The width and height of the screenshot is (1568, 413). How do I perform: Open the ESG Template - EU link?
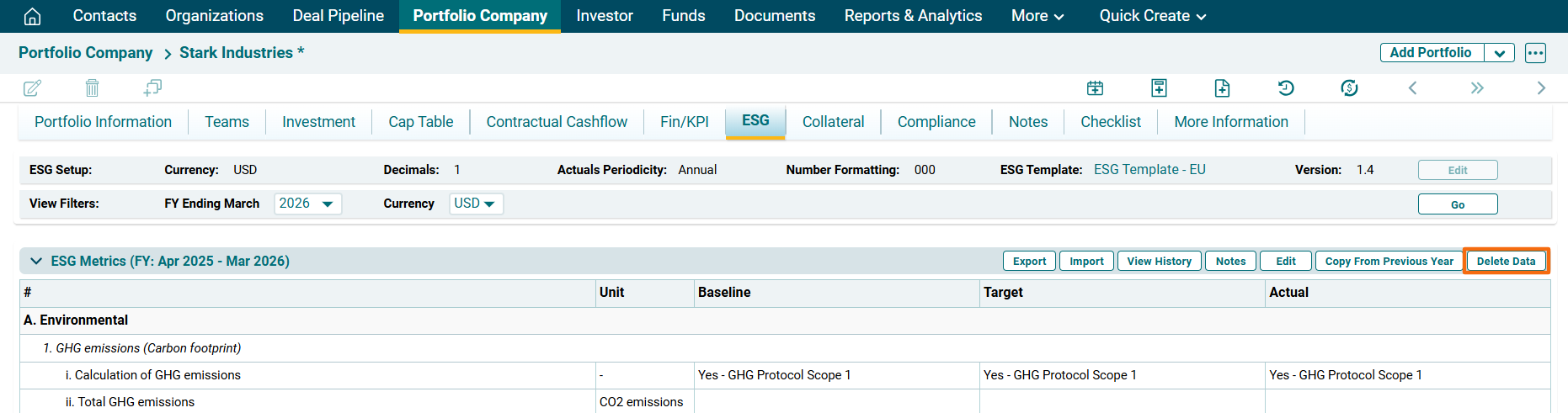[1149, 169]
